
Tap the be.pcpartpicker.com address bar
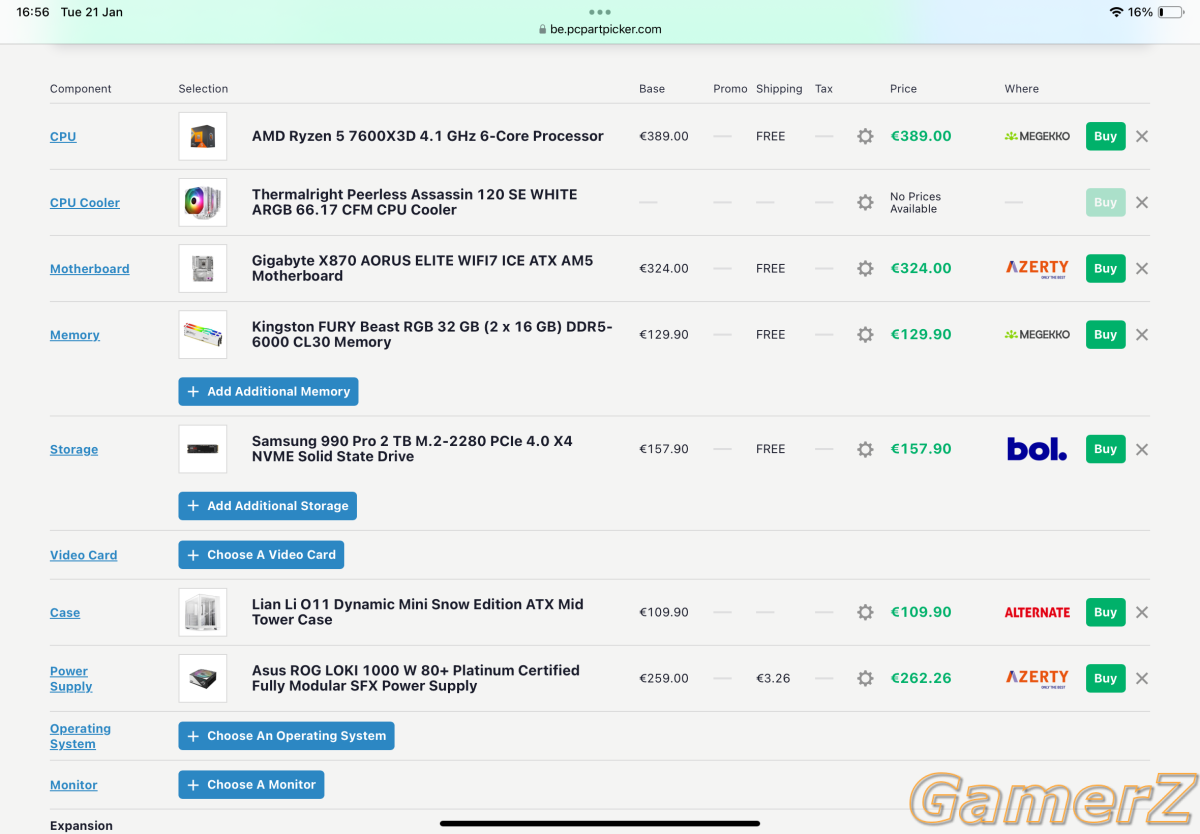pos(600,29)
